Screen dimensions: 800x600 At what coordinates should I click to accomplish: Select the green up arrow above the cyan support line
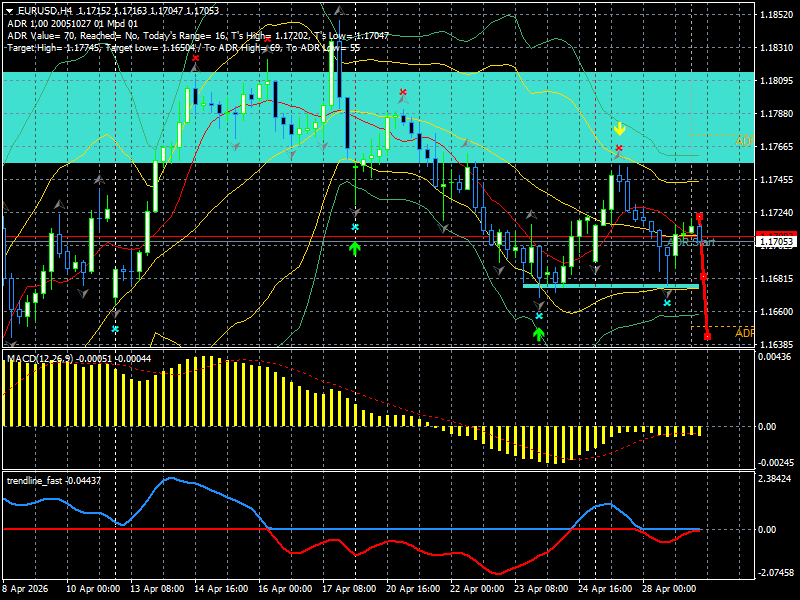[539, 331]
